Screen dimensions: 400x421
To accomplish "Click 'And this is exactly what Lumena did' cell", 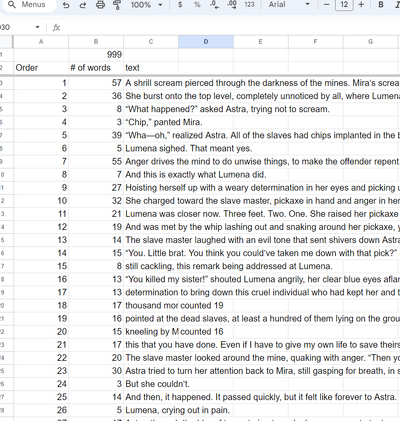I will pyautogui.click(x=196, y=174).
